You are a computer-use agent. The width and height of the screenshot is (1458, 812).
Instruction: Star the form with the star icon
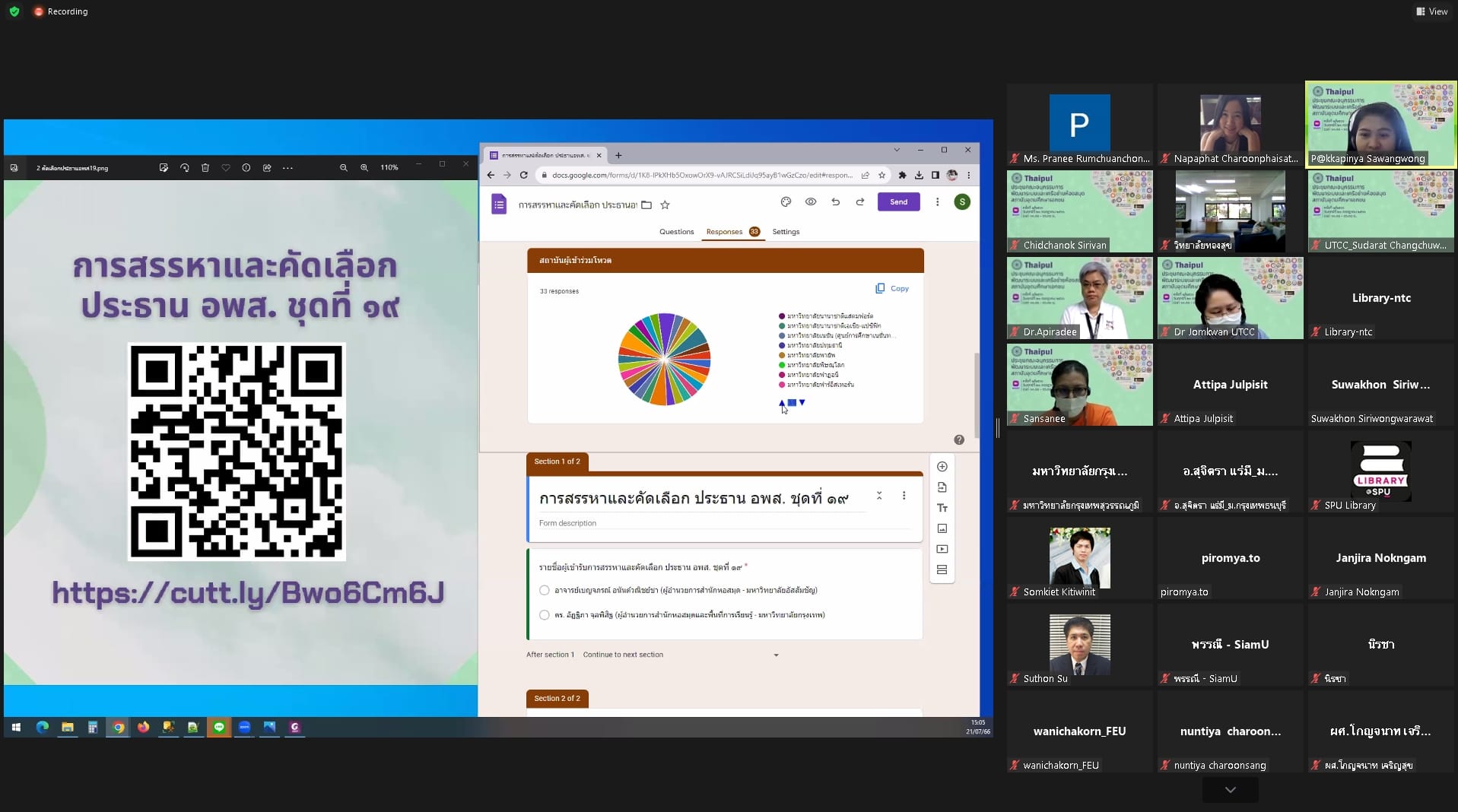(x=665, y=205)
